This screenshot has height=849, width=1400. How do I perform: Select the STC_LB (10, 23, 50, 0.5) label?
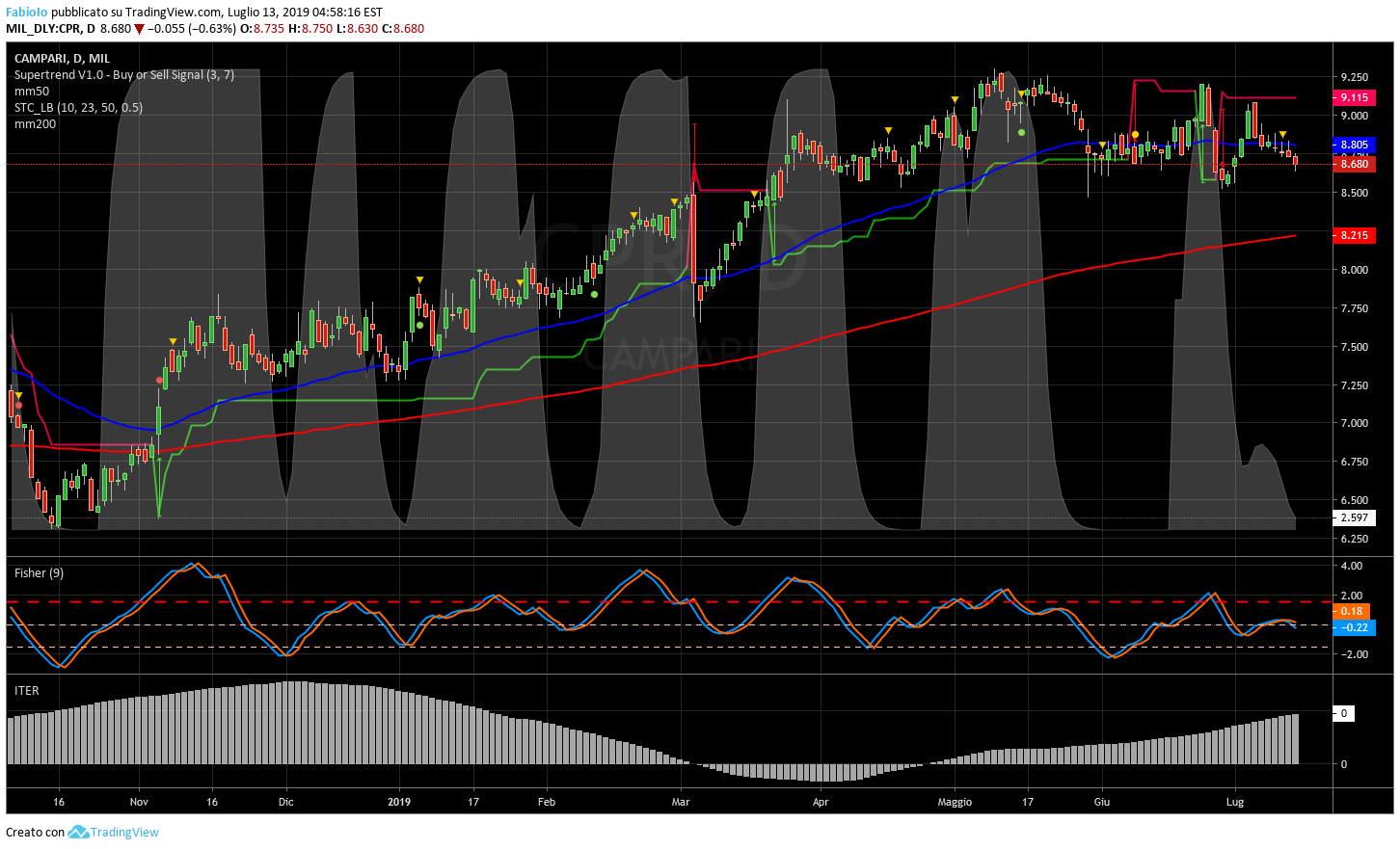click(x=78, y=108)
